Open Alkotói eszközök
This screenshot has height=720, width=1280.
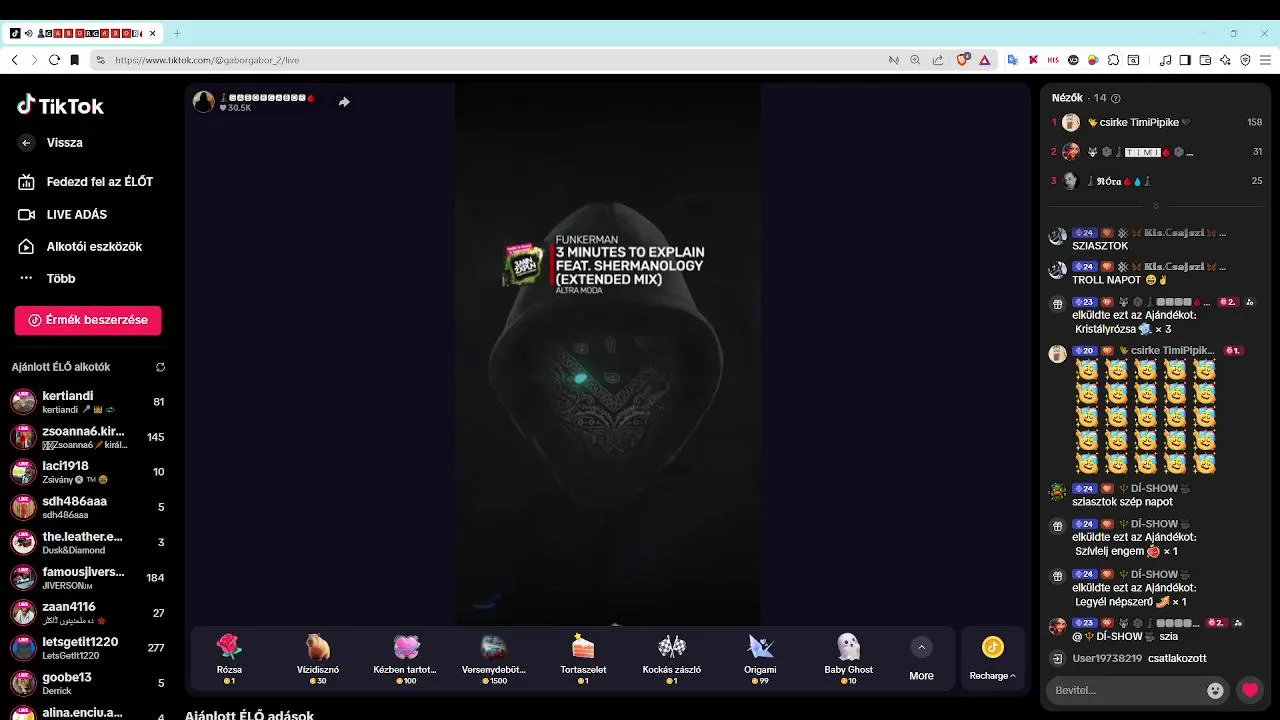(x=80, y=246)
